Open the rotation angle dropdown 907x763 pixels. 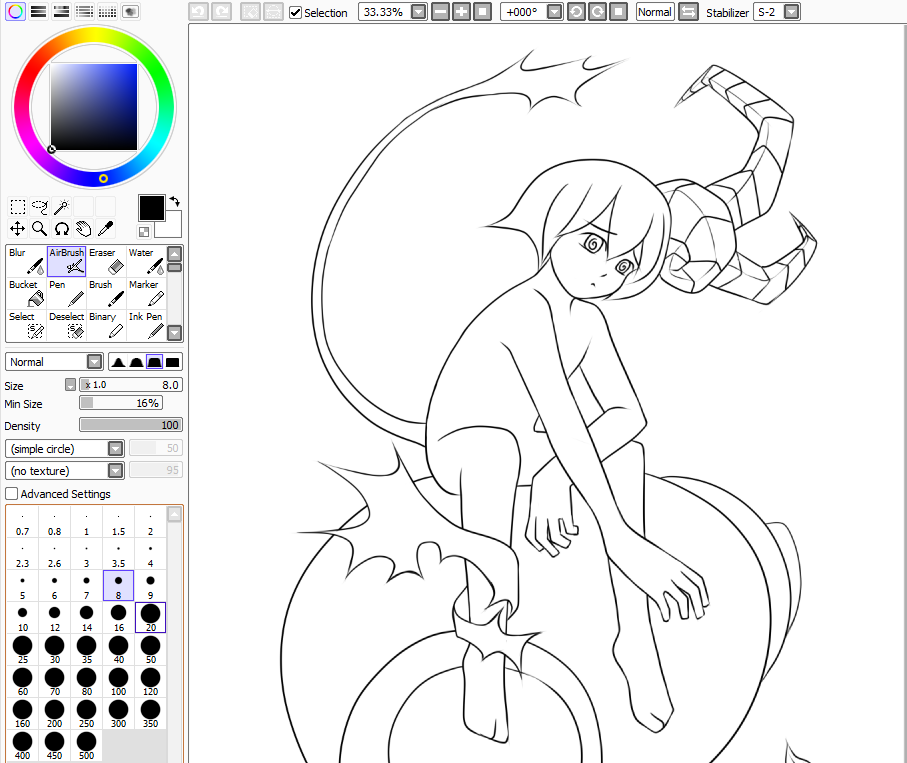(x=554, y=12)
